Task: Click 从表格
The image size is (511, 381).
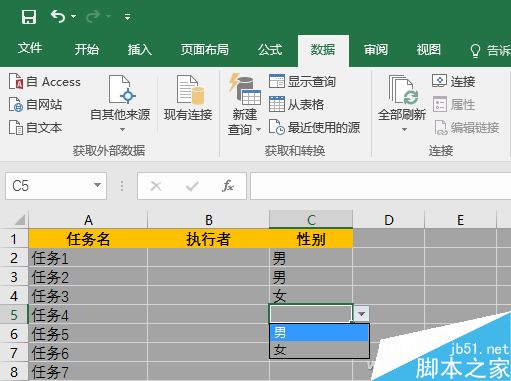Action: [x=297, y=104]
